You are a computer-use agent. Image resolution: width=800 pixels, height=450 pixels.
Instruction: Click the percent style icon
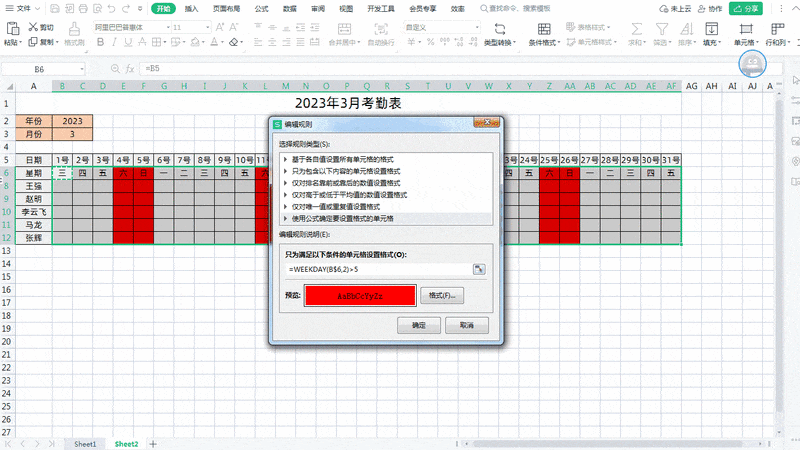coord(431,42)
